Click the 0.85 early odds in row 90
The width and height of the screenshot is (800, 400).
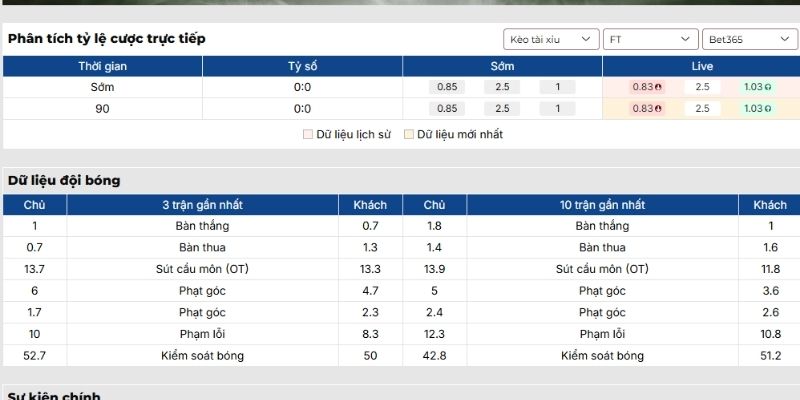pyautogui.click(x=447, y=109)
